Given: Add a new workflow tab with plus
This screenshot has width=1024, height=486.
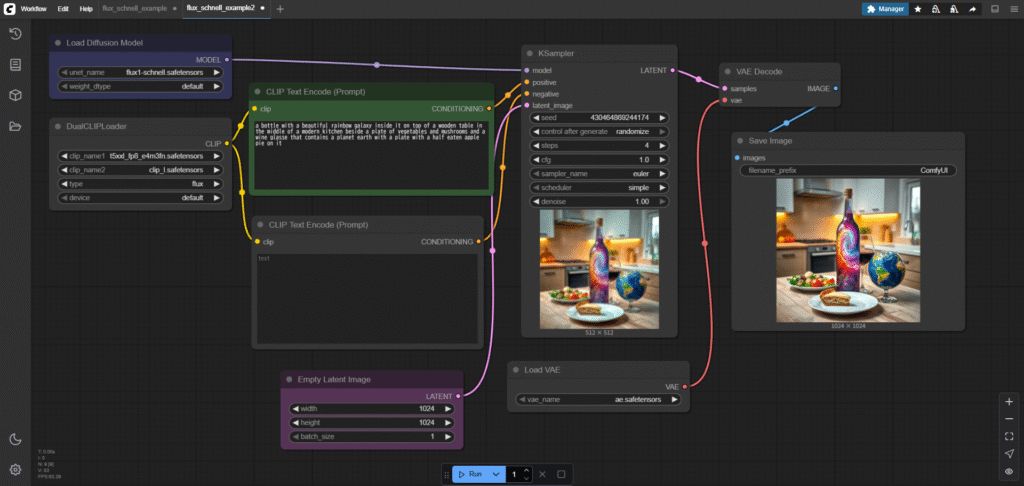Looking at the screenshot, I should coord(280,9).
